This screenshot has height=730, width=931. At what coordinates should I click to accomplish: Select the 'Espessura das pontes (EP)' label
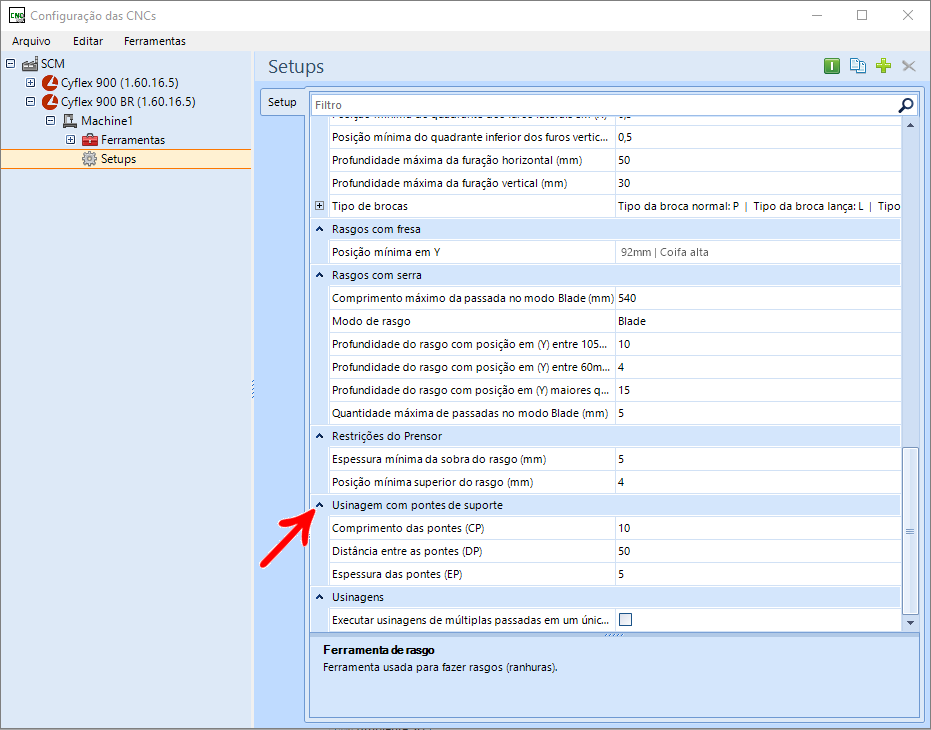coord(397,574)
